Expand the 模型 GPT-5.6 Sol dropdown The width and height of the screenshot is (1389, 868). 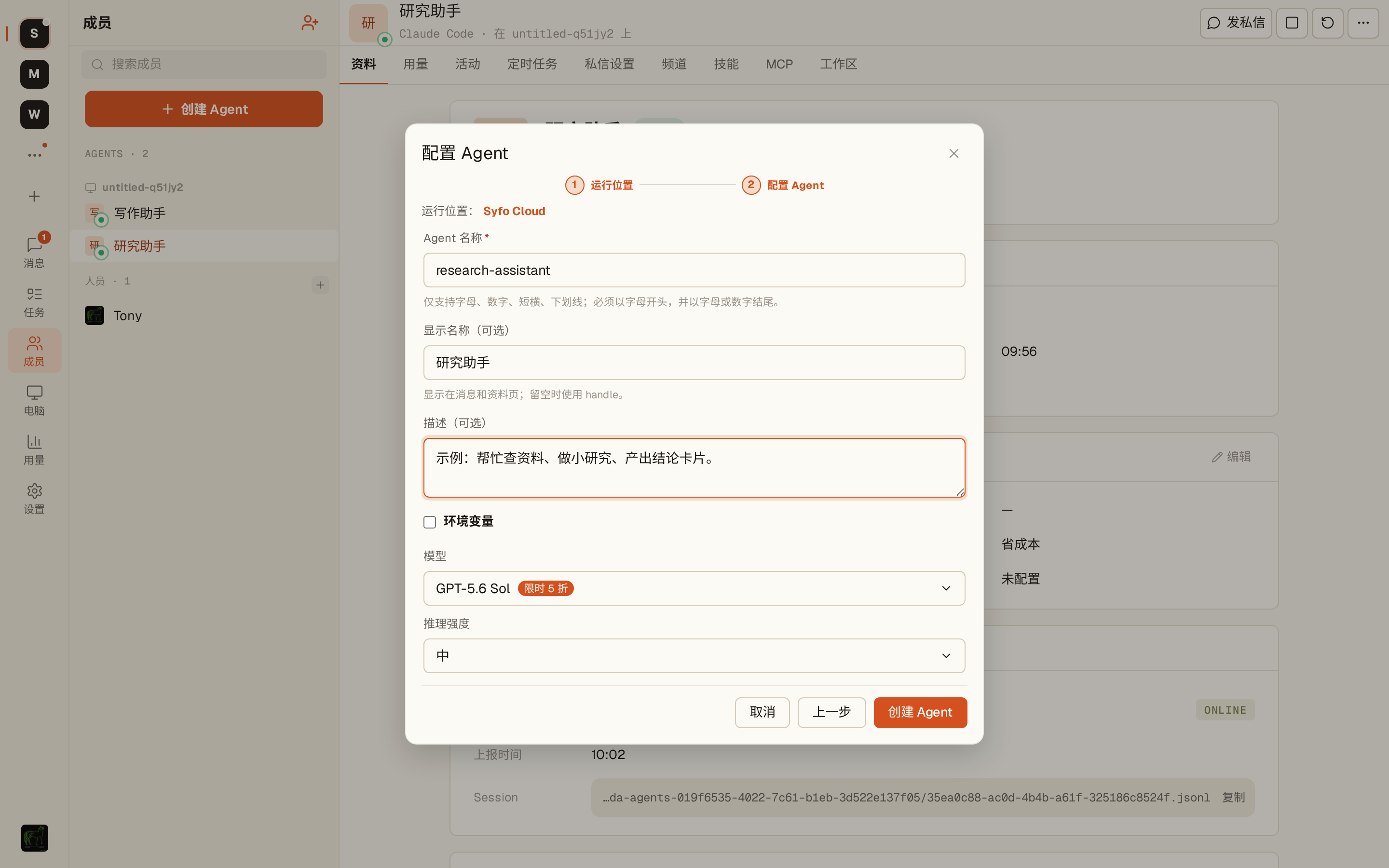(x=694, y=588)
